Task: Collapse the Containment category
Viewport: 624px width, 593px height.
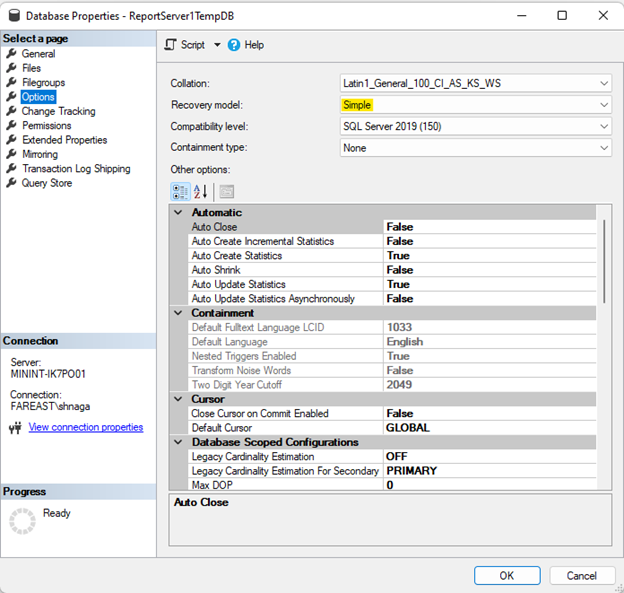Action: click(178, 313)
